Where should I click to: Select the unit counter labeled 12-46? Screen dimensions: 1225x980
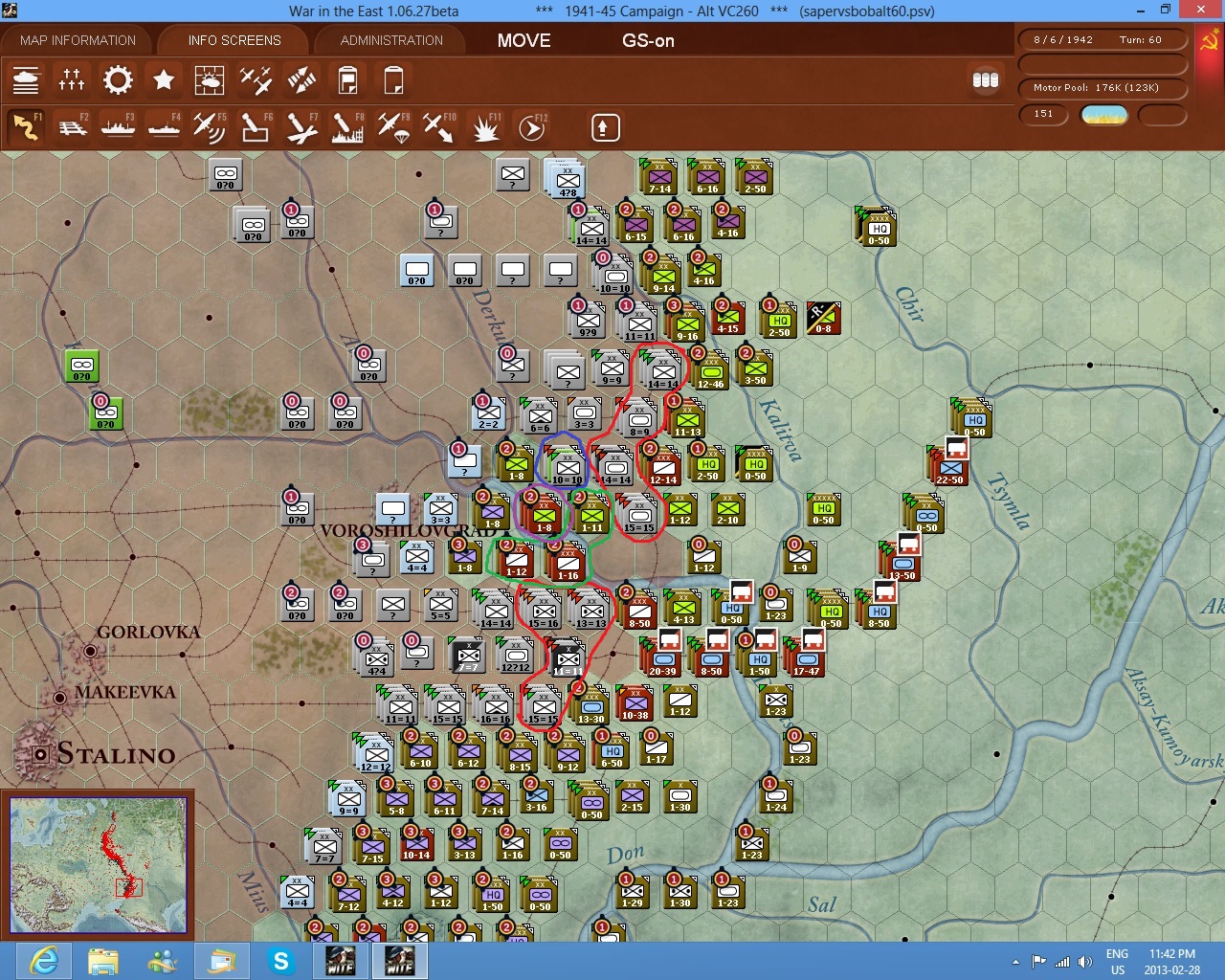click(710, 370)
